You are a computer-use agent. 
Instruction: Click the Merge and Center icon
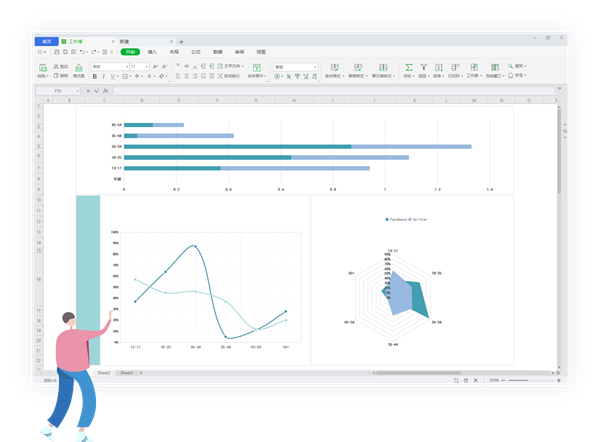[x=257, y=68]
